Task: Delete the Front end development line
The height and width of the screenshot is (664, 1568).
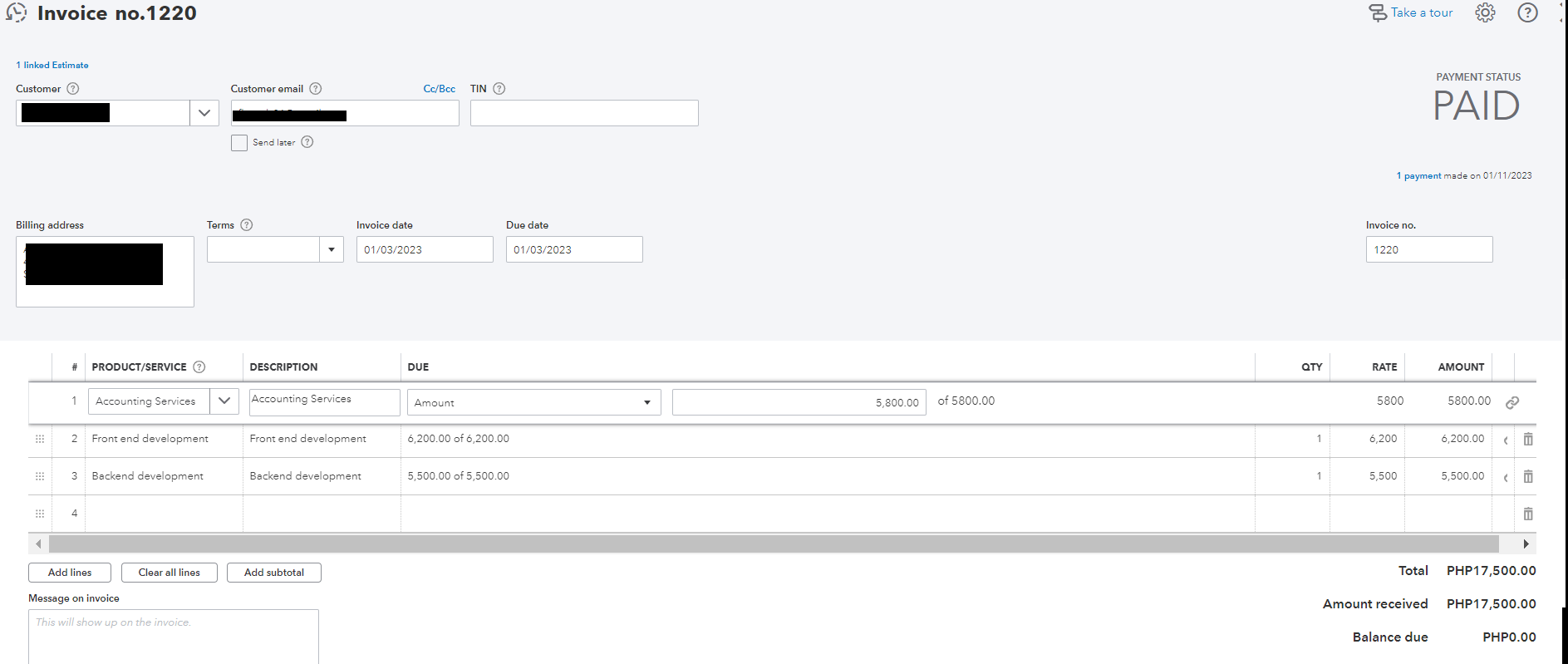Action: point(1528,439)
